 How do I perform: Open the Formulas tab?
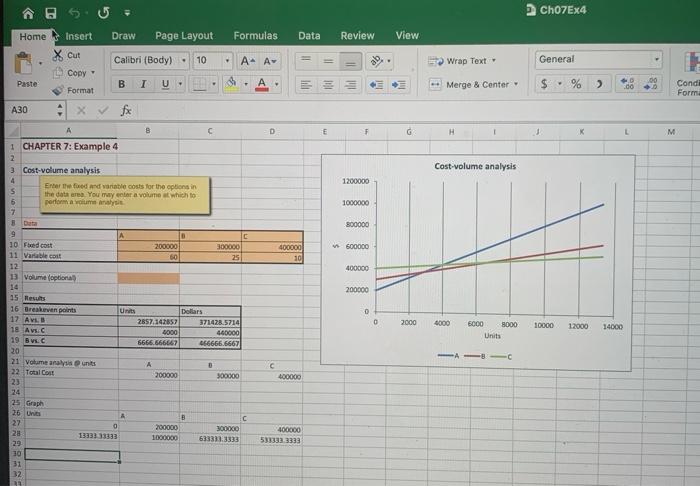pos(255,36)
